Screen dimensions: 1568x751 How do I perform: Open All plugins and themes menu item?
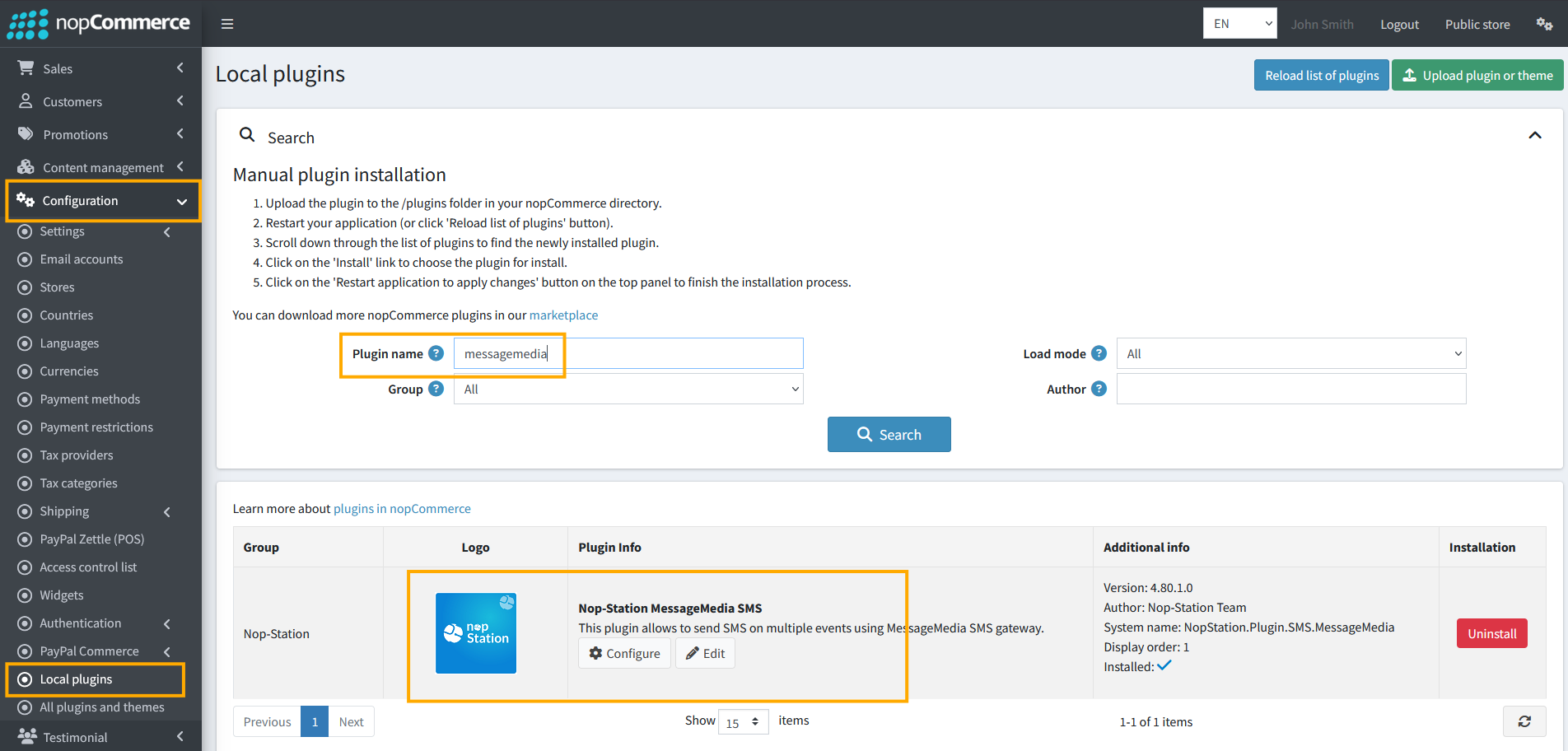tap(100, 707)
